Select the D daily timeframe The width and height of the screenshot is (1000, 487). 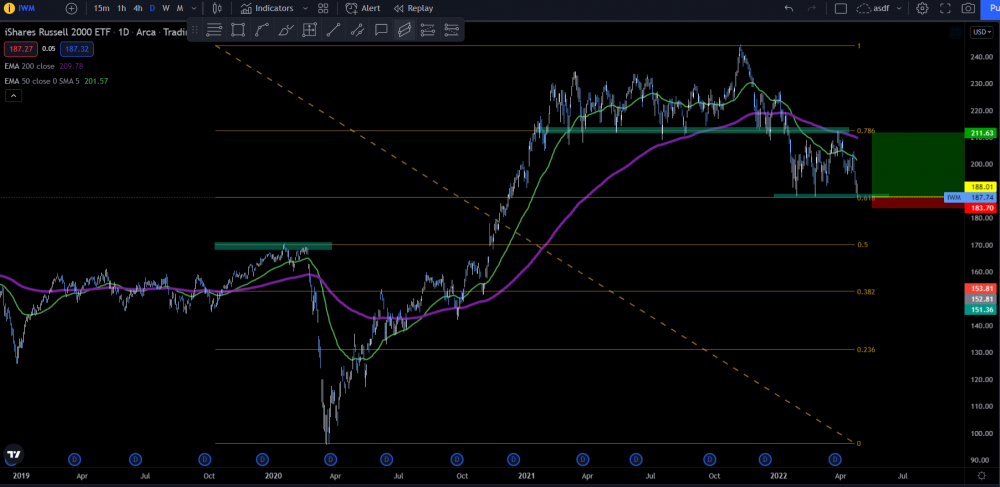click(x=152, y=8)
